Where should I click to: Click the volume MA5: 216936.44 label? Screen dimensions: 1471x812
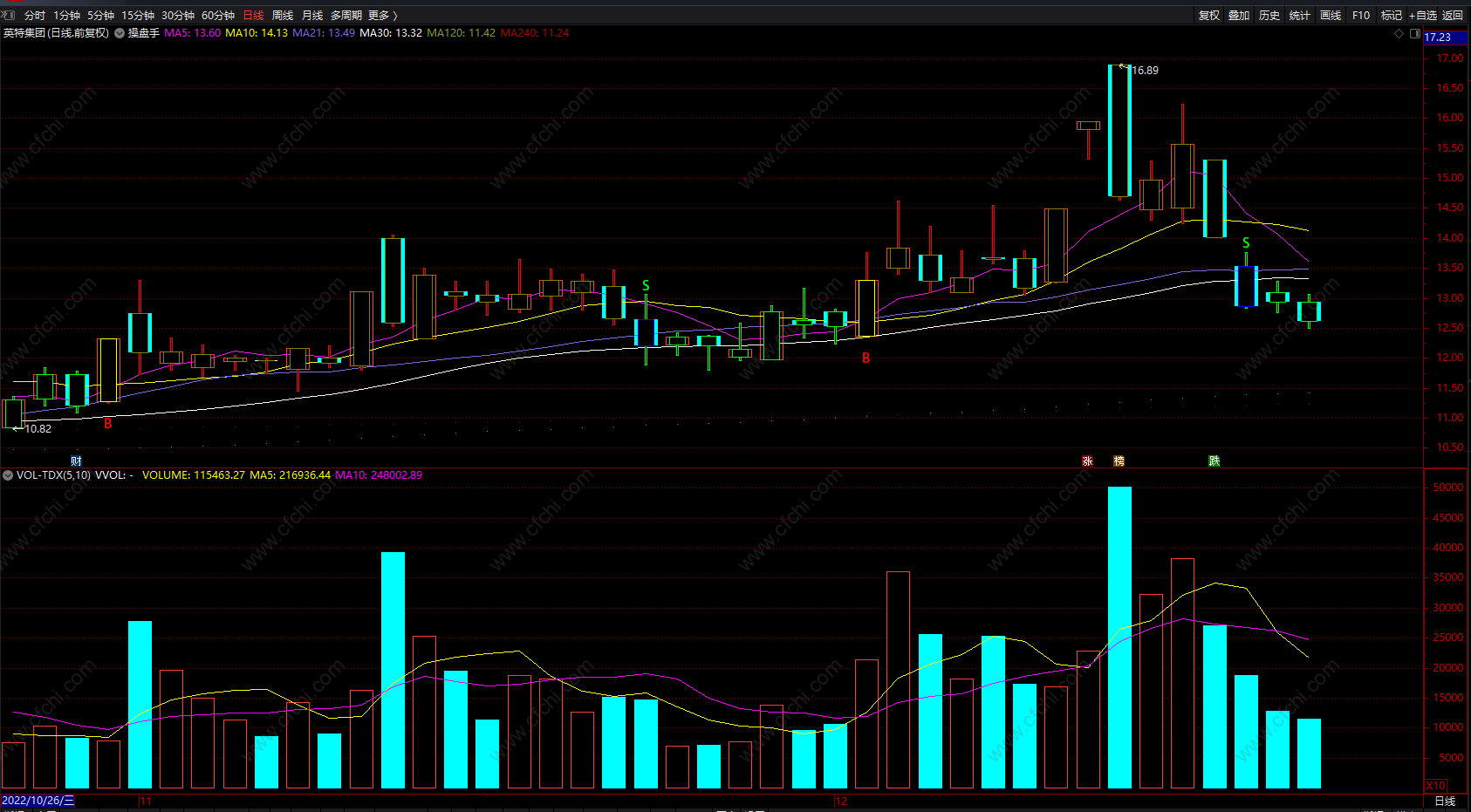291,475
